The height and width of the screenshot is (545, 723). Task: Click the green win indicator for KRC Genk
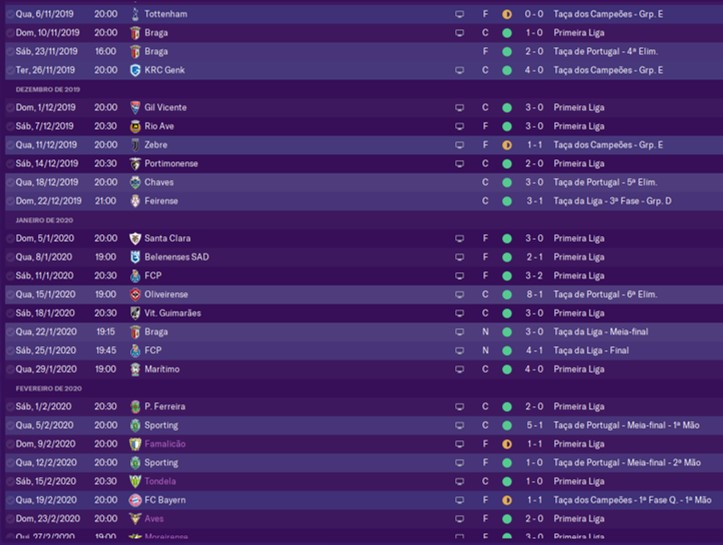coord(507,70)
